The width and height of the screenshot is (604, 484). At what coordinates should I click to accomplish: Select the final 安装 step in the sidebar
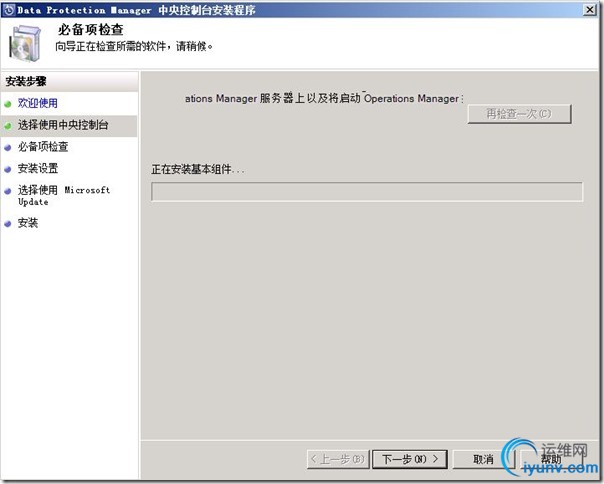point(28,223)
